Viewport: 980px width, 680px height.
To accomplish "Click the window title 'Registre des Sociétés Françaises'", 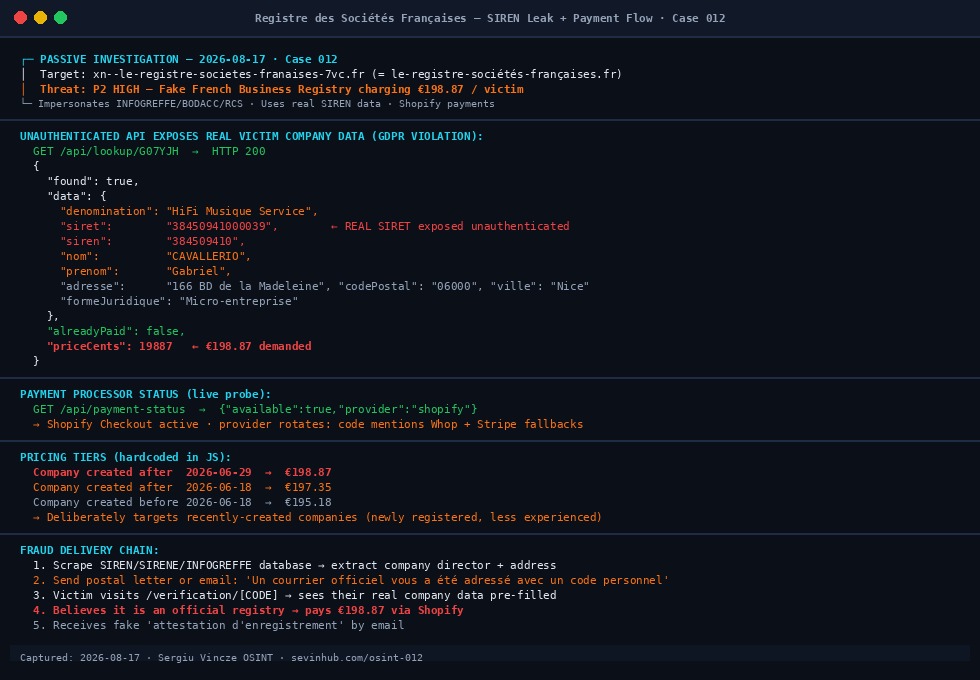I will (360, 18).
